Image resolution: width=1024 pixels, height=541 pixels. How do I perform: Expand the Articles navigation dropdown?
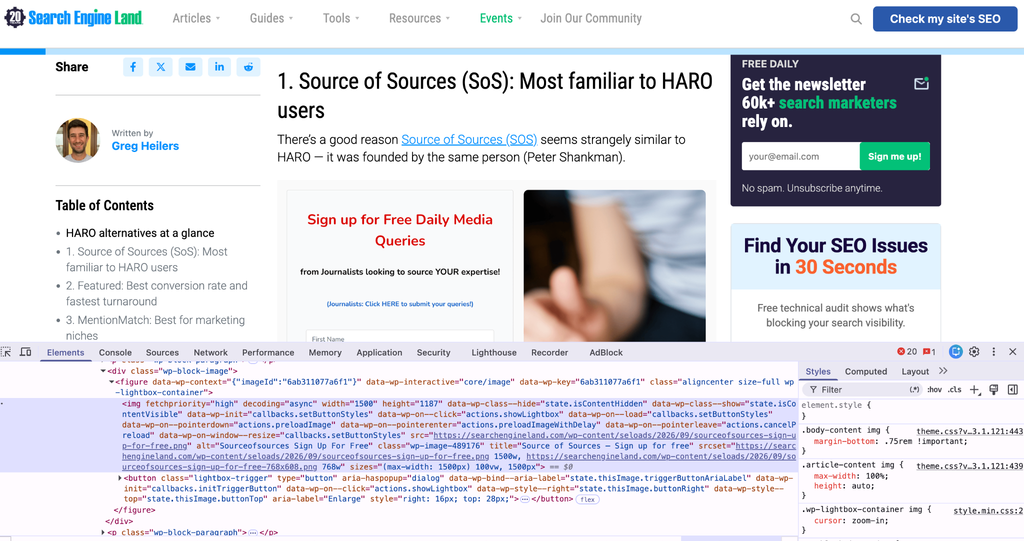pos(196,18)
